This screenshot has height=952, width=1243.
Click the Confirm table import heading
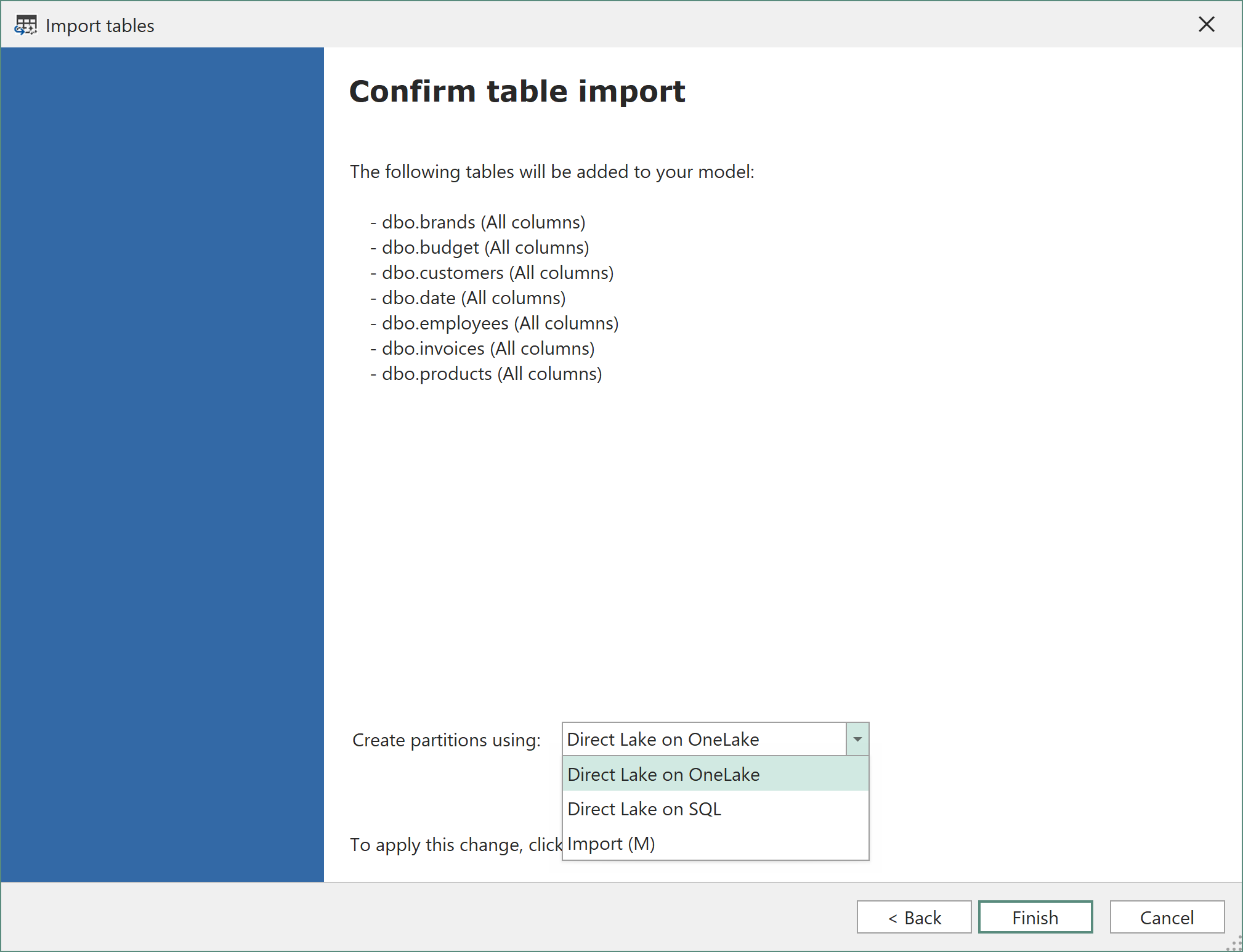tap(517, 91)
